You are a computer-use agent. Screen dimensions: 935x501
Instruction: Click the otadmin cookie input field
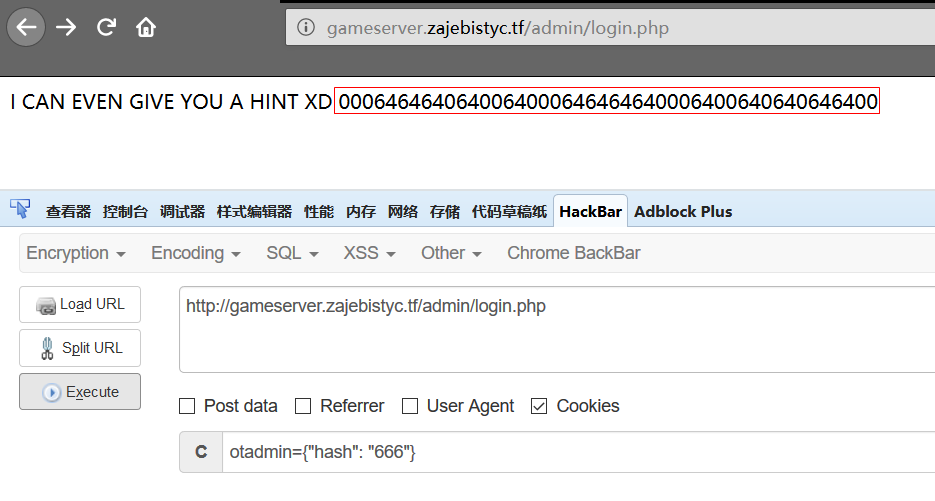[x=570, y=452]
